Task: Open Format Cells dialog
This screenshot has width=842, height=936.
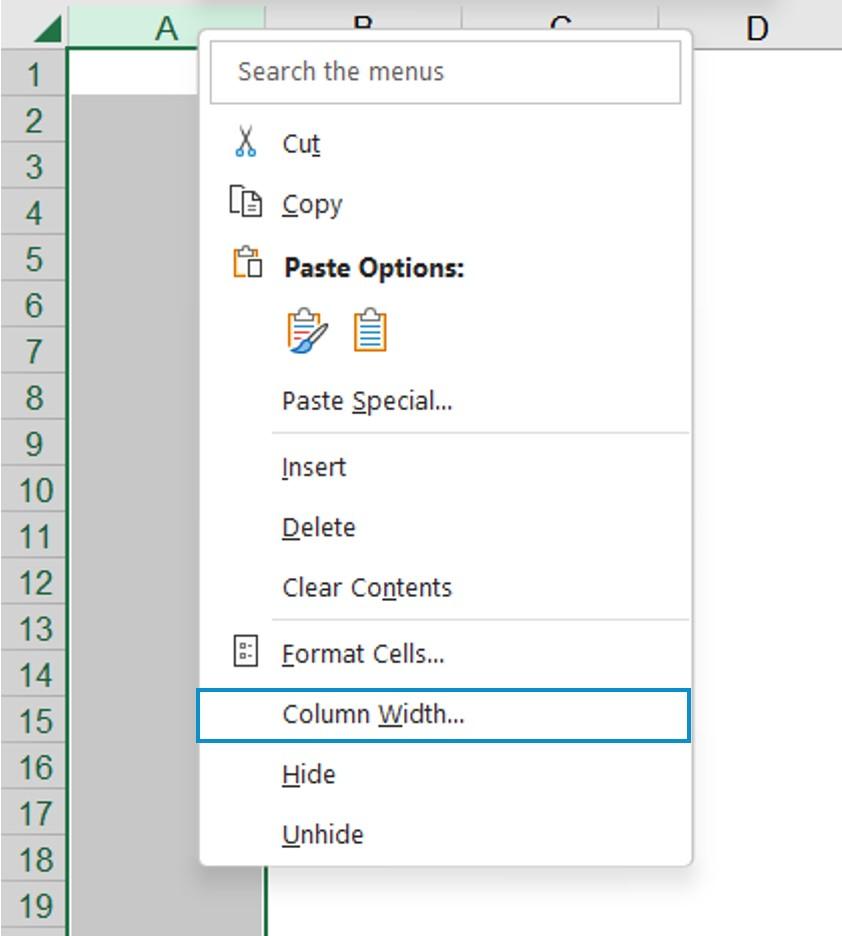Action: (x=445, y=654)
